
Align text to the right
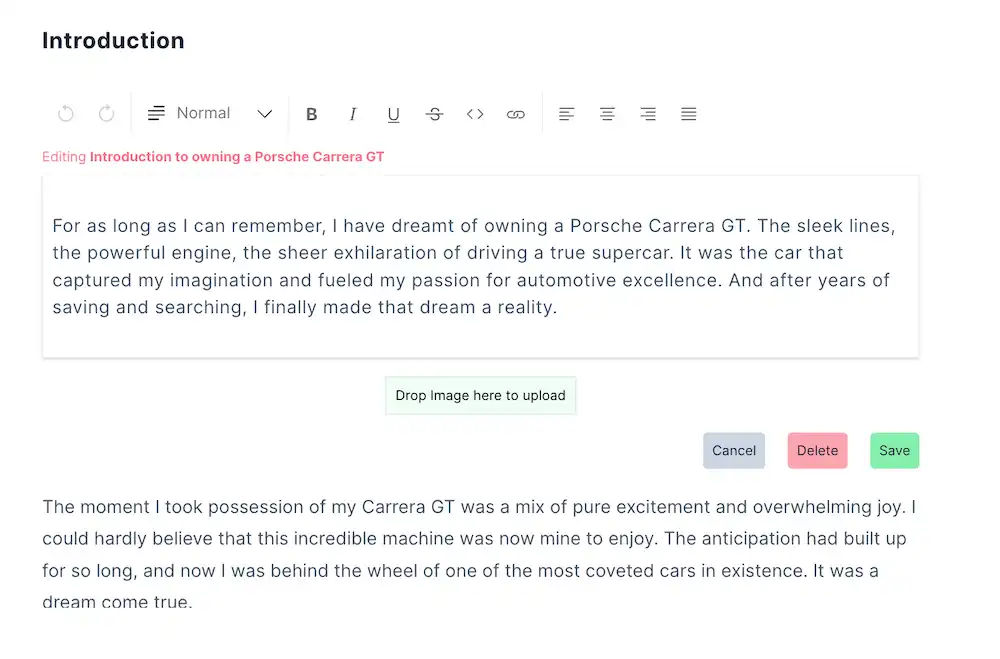click(648, 114)
